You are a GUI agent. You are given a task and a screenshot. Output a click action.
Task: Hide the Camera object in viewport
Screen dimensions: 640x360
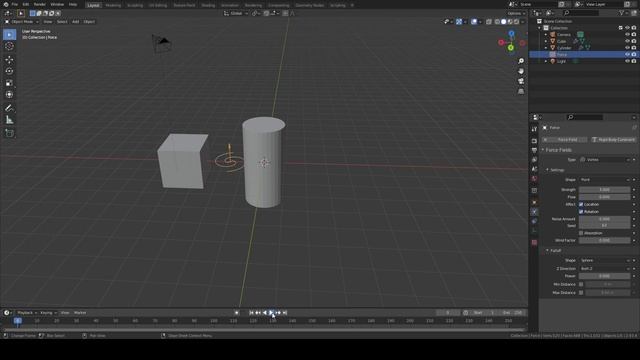(627, 35)
